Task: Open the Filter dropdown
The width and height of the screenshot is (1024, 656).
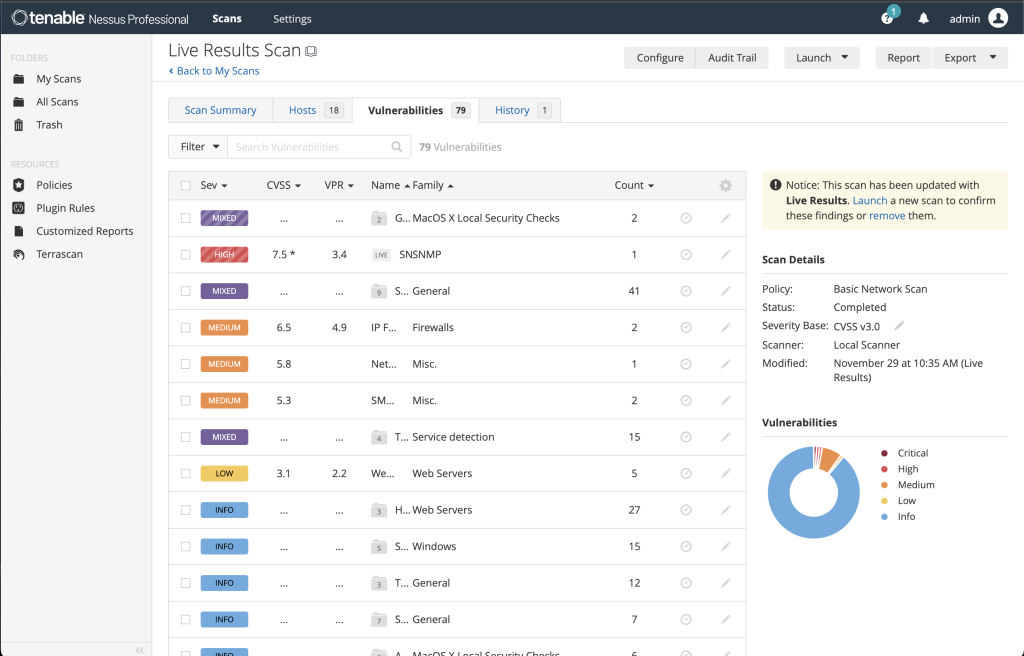Action: click(x=197, y=147)
